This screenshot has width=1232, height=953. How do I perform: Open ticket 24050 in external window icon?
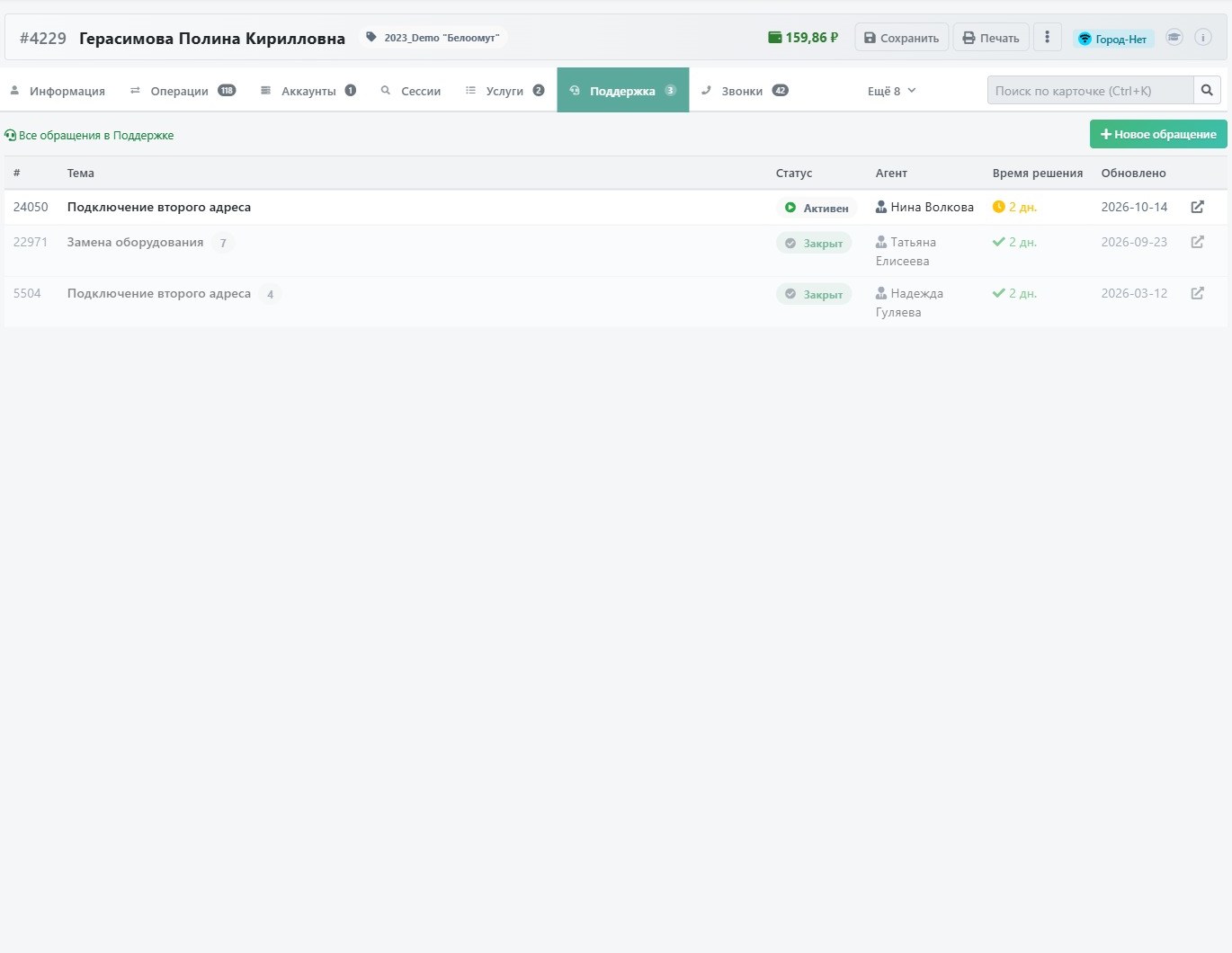(1197, 207)
